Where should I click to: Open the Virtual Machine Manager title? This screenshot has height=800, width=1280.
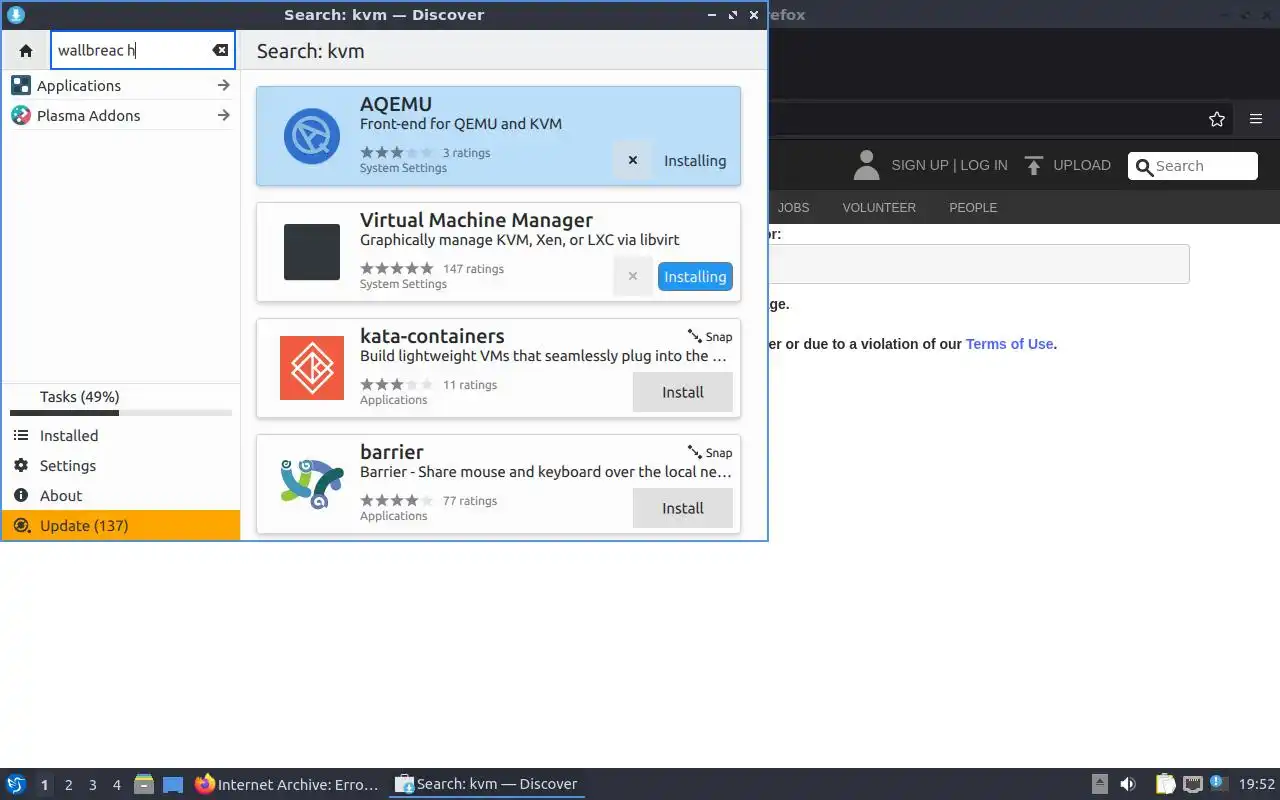[476, 220]
